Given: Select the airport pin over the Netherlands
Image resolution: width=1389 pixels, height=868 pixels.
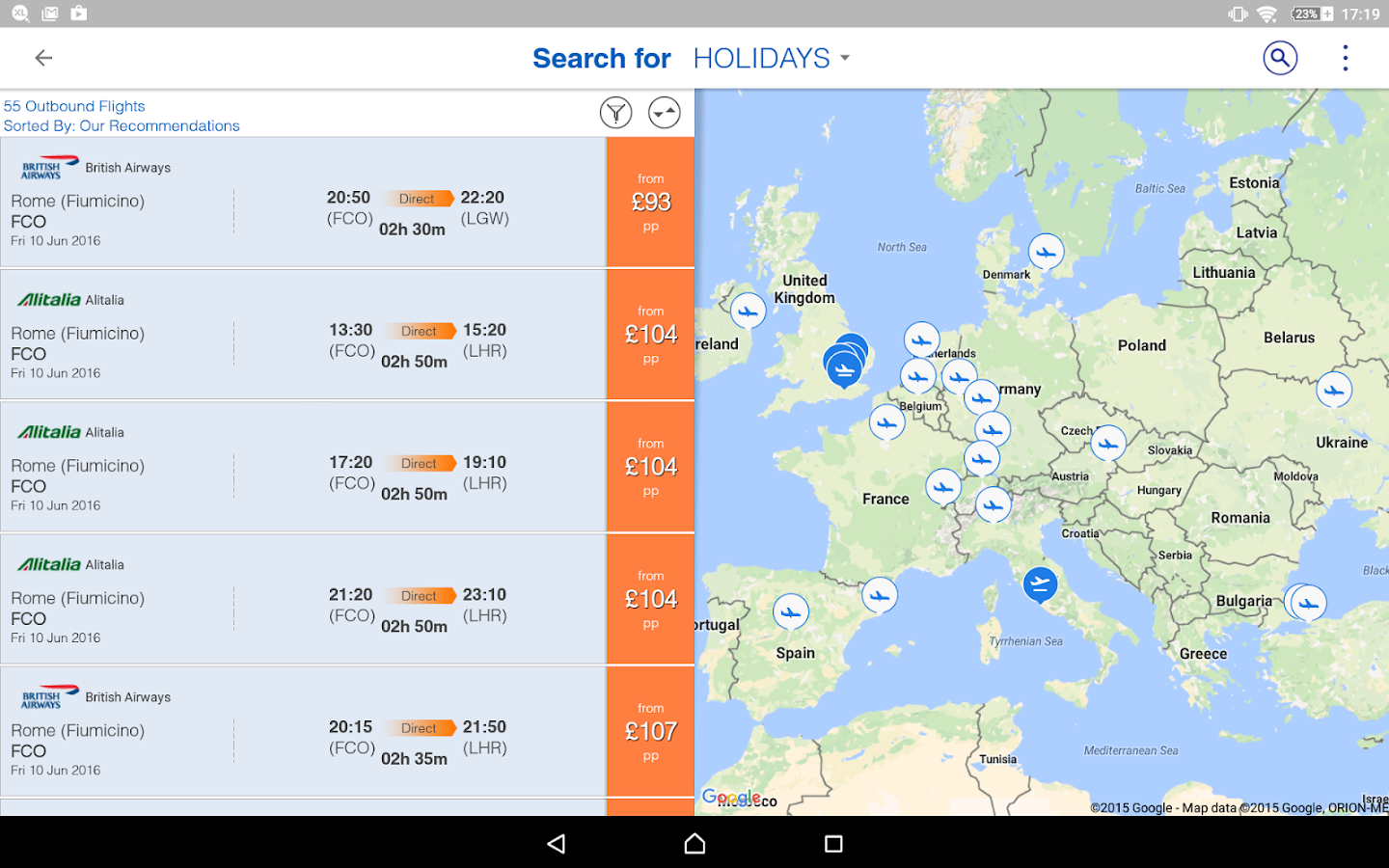Looking at the screenshot, I should pyautogui.click(x=922, y=340).
